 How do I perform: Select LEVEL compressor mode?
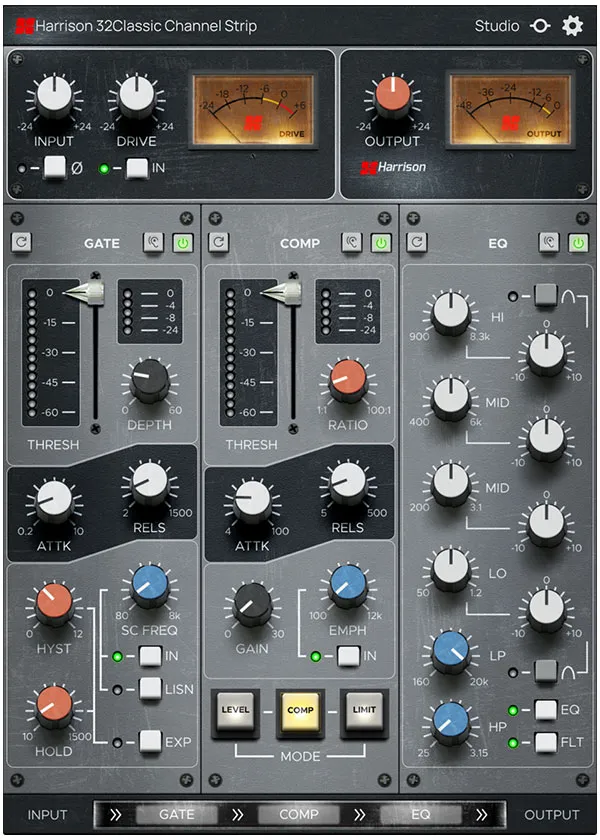(235, 711)
